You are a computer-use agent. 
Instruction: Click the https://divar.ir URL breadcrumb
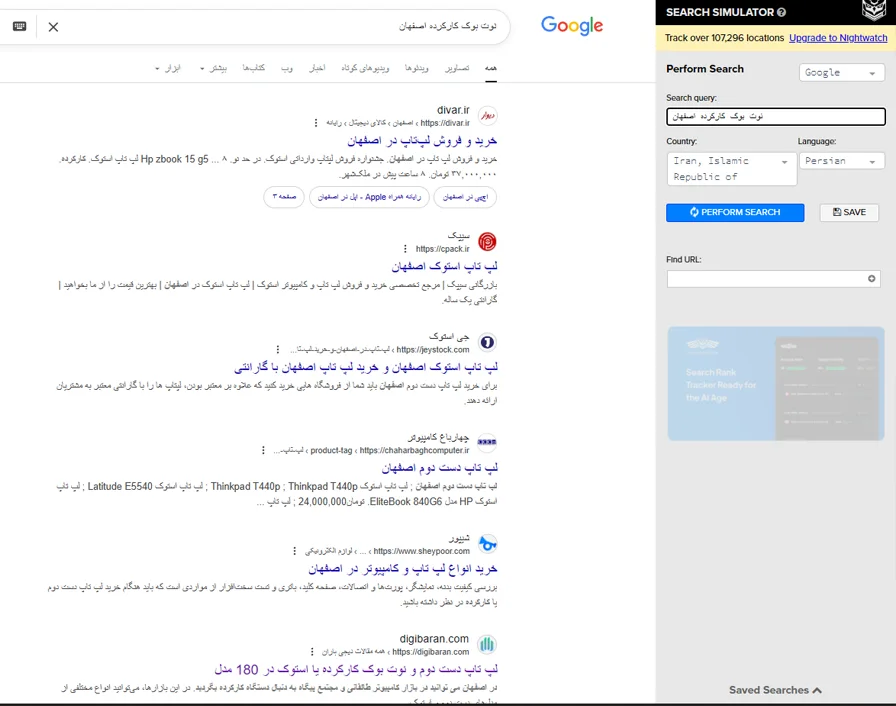pyautogui.click(x=445, y=123)
